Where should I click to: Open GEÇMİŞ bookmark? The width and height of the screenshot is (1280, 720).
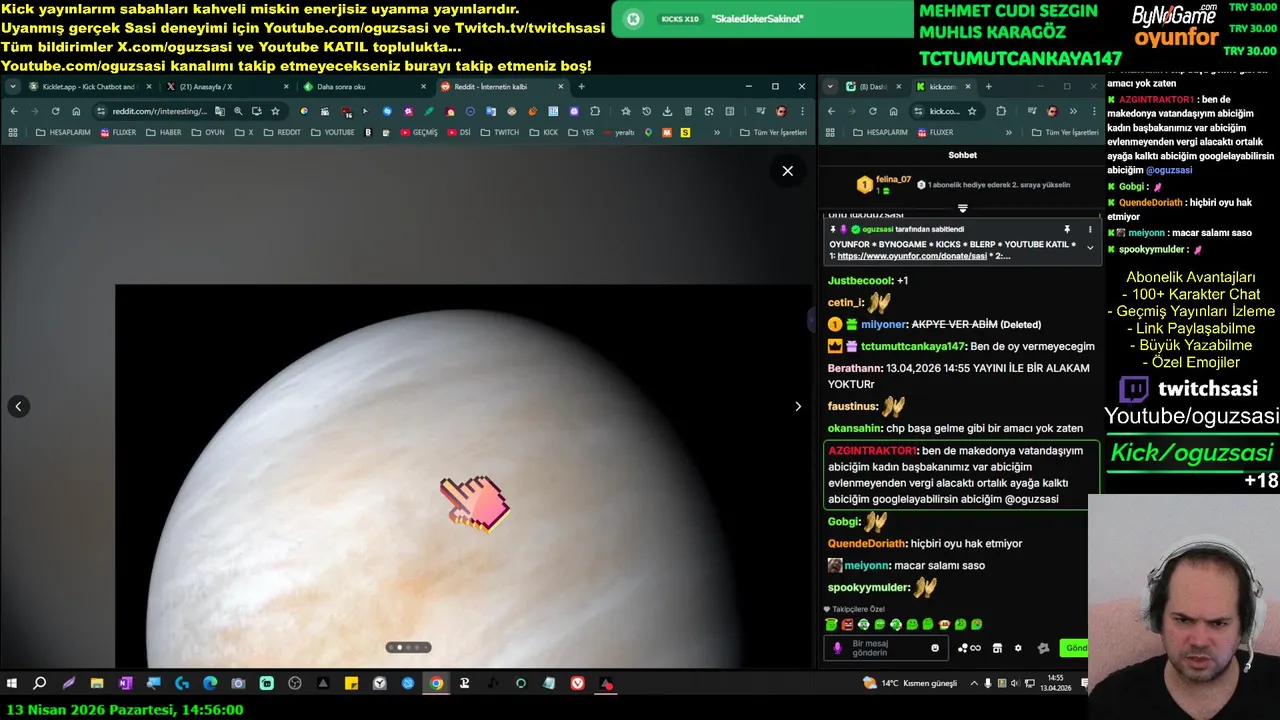point(420,132)
